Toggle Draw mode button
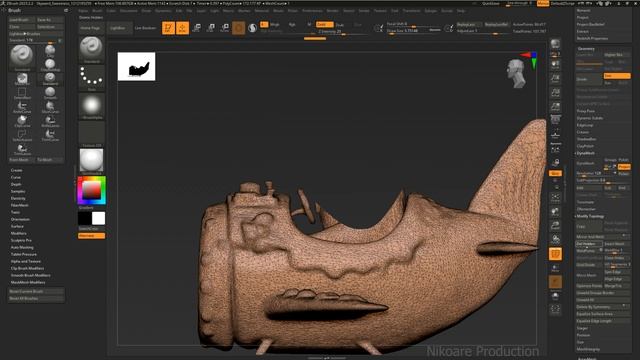Viewport: 640px width, 360px height. click(182, 28)
